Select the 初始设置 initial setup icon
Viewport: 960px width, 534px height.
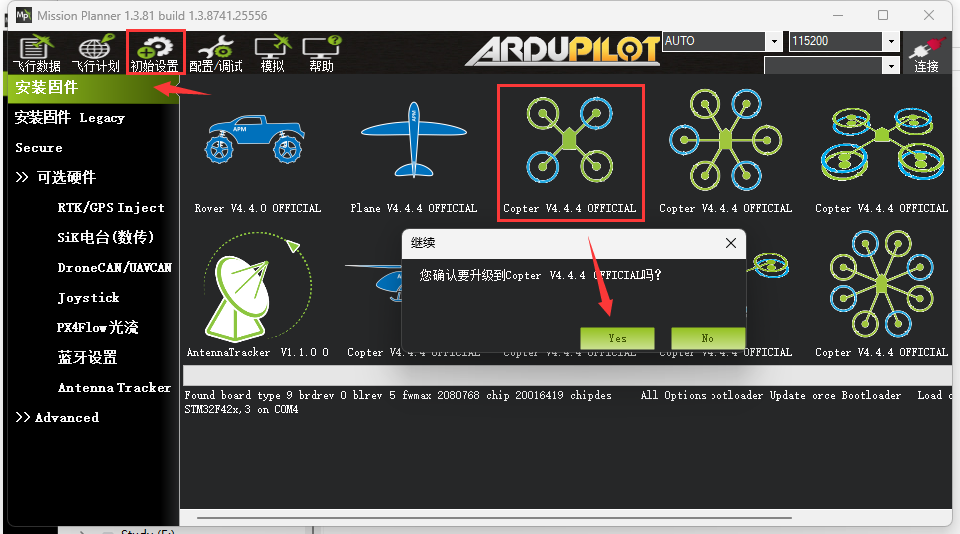point(154,53)
